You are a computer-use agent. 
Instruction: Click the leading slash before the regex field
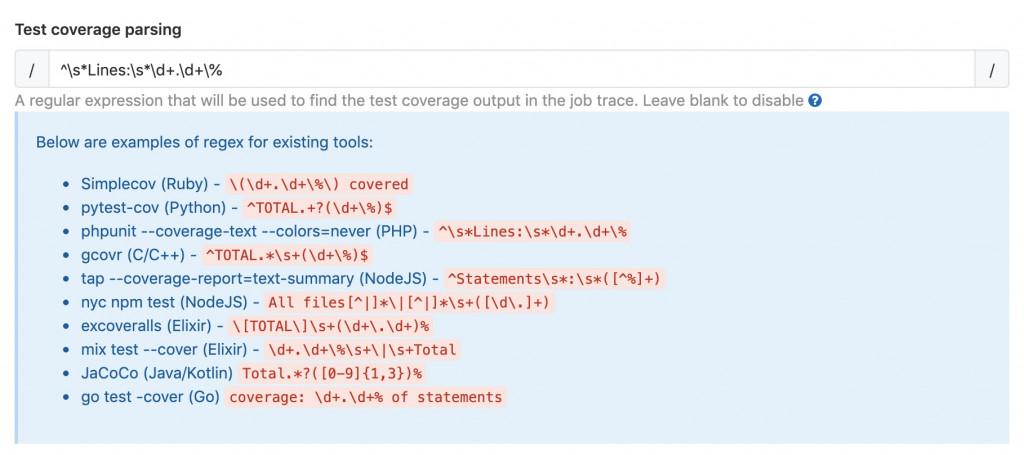(32, 69)
